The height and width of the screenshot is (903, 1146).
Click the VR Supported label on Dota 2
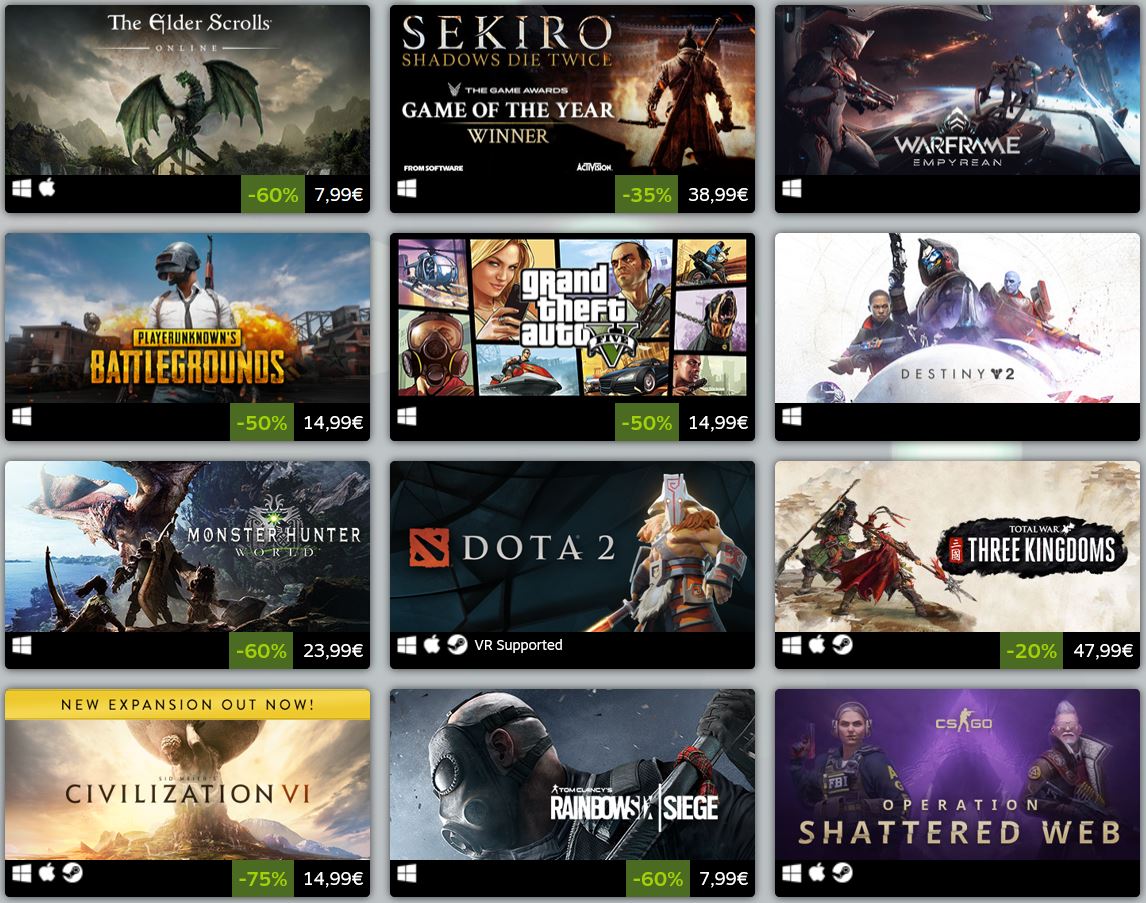coord(518,645)
